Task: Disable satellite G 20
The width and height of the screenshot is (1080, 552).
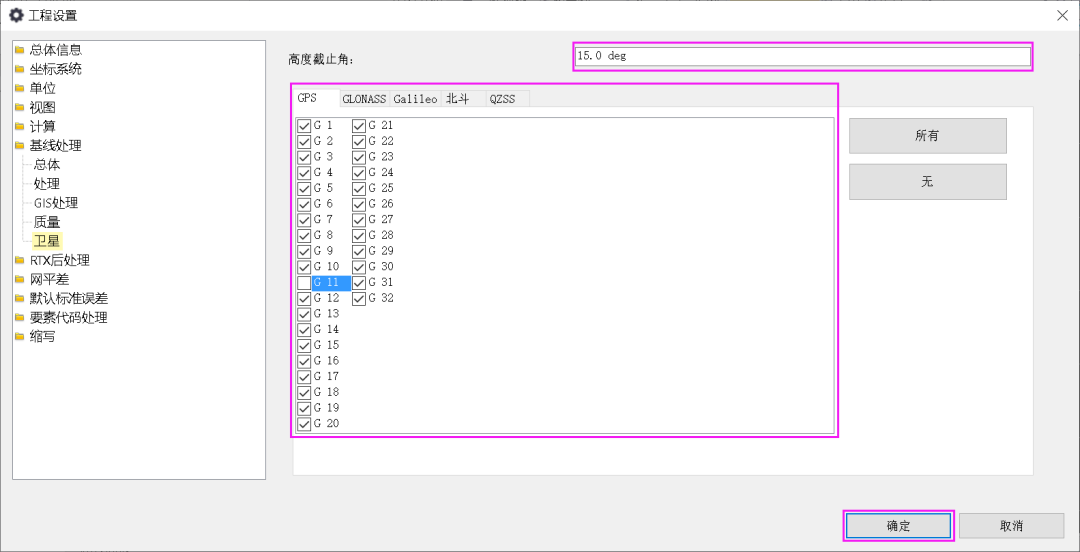Action: [304, 424]
